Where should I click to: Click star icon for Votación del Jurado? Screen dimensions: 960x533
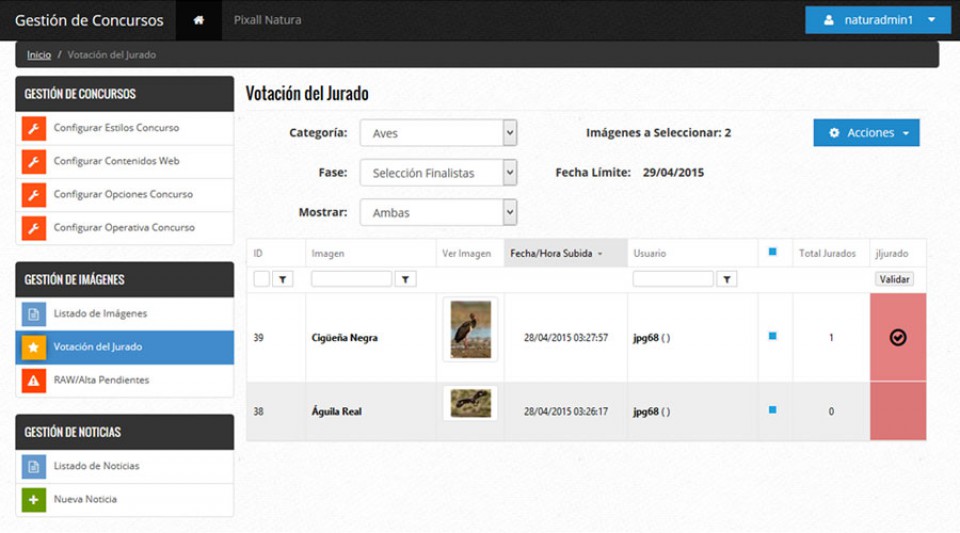[x=34, y=347]
